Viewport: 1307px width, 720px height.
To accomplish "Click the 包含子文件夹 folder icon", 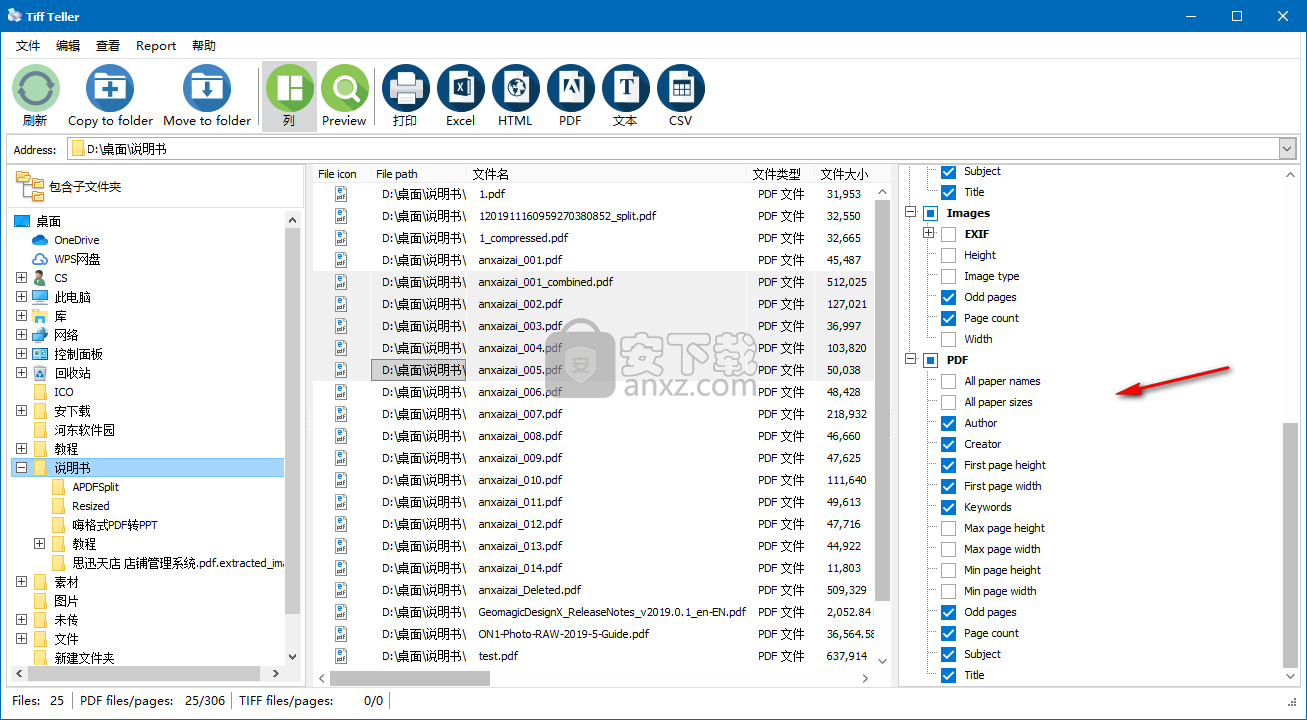I will pyautogui.click(x=30, y=186).
